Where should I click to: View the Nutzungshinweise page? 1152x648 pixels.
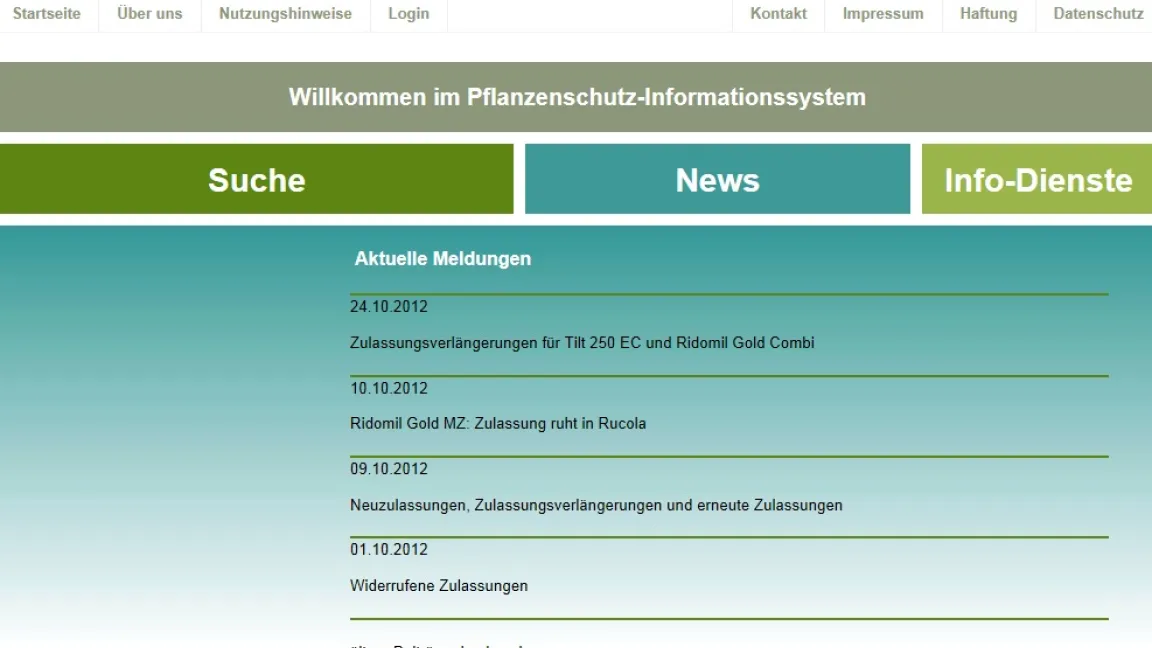(285, 14)
